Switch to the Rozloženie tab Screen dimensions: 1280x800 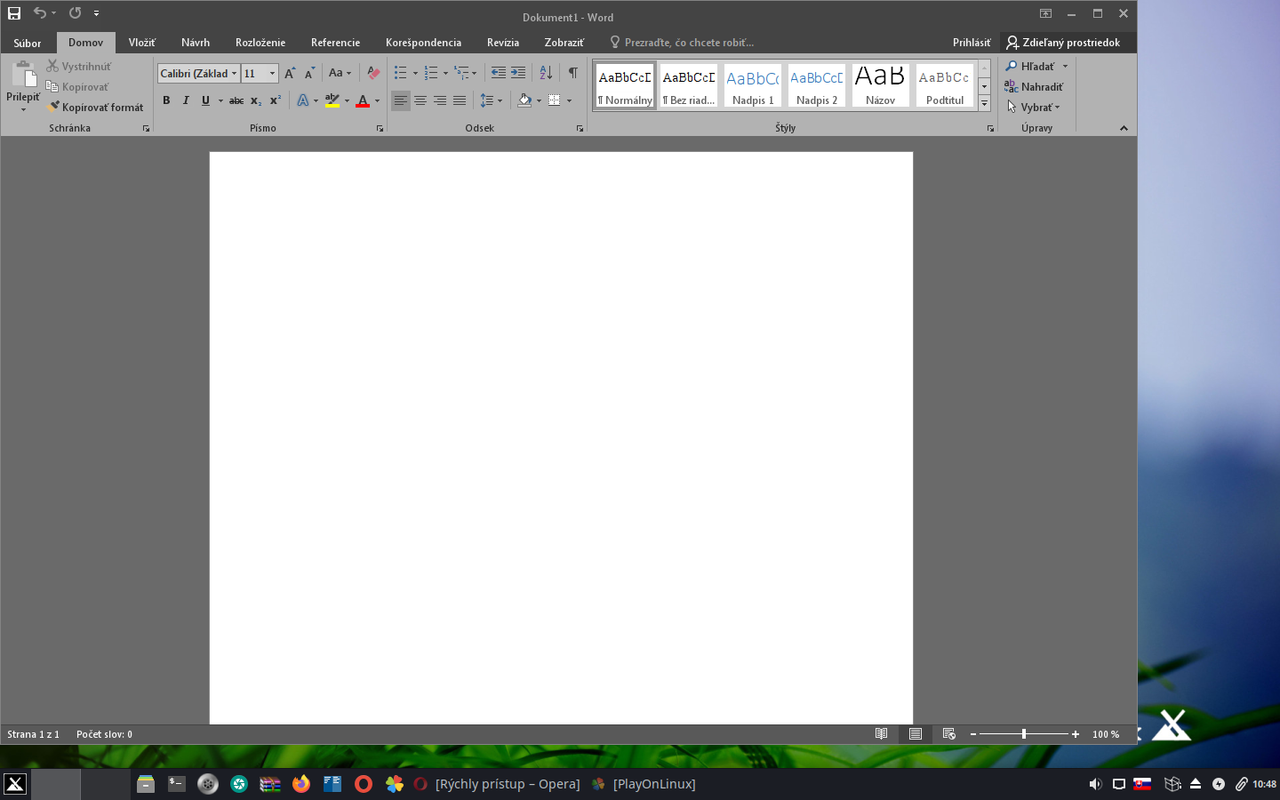tap(260, 43)
